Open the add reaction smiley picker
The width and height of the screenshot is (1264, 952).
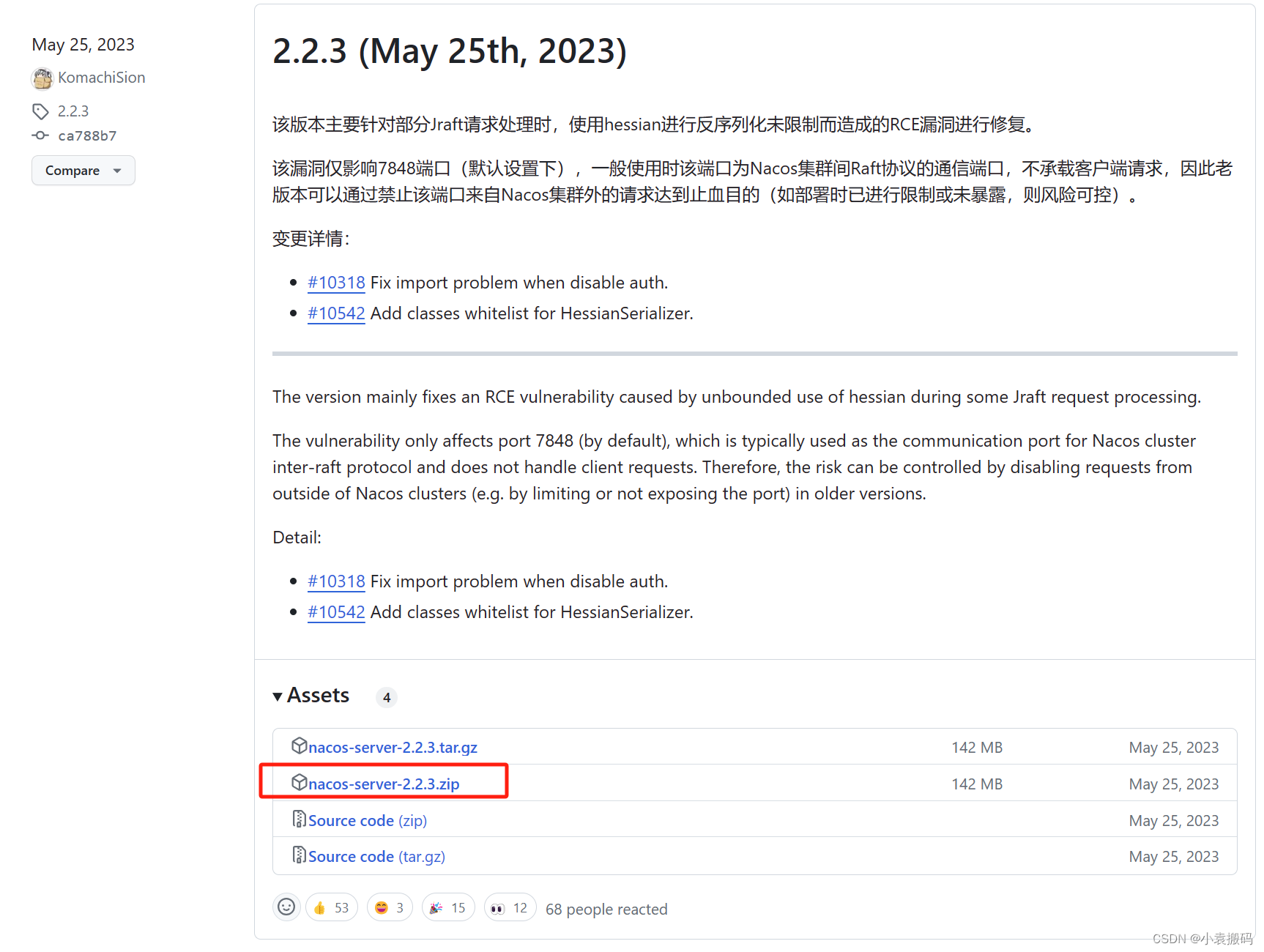pyautogui.click(x=286, y=907)
